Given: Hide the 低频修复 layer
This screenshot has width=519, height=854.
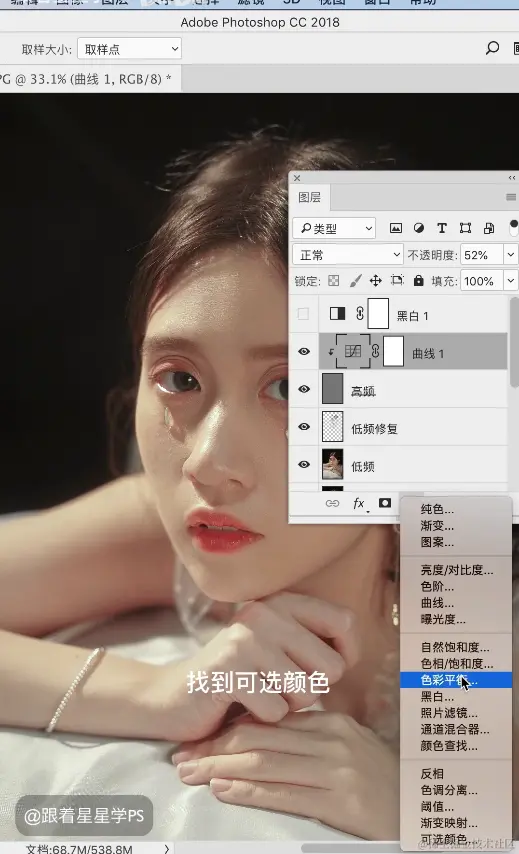Looking at the screenshot, I should point(304,426).
